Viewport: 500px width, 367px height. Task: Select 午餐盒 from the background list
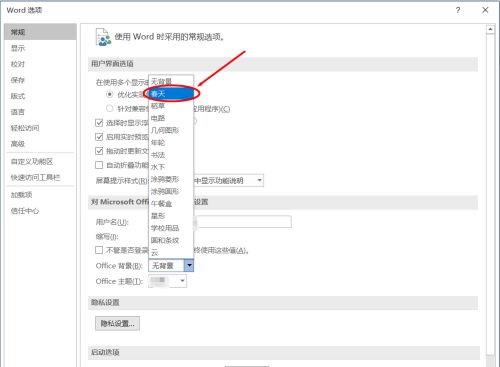point(171,203)
